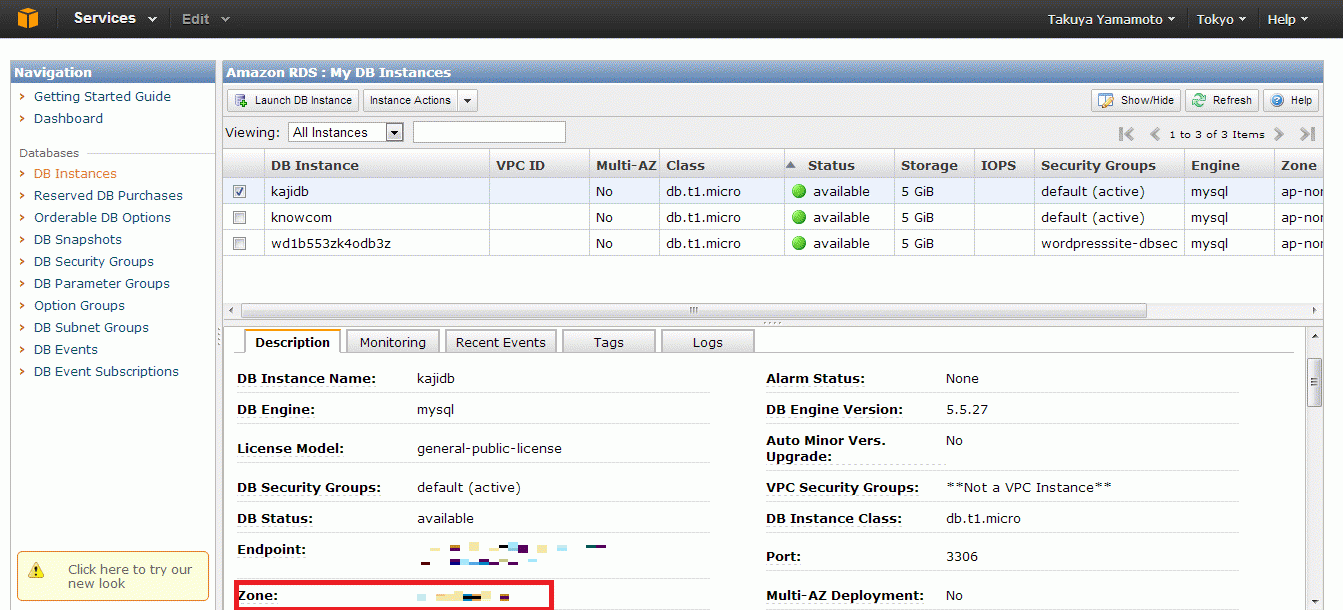Screen dimensions: 1343x610
Task: Click green status icon for wd1b553zk4odb3z
Action: pos(798,243)
